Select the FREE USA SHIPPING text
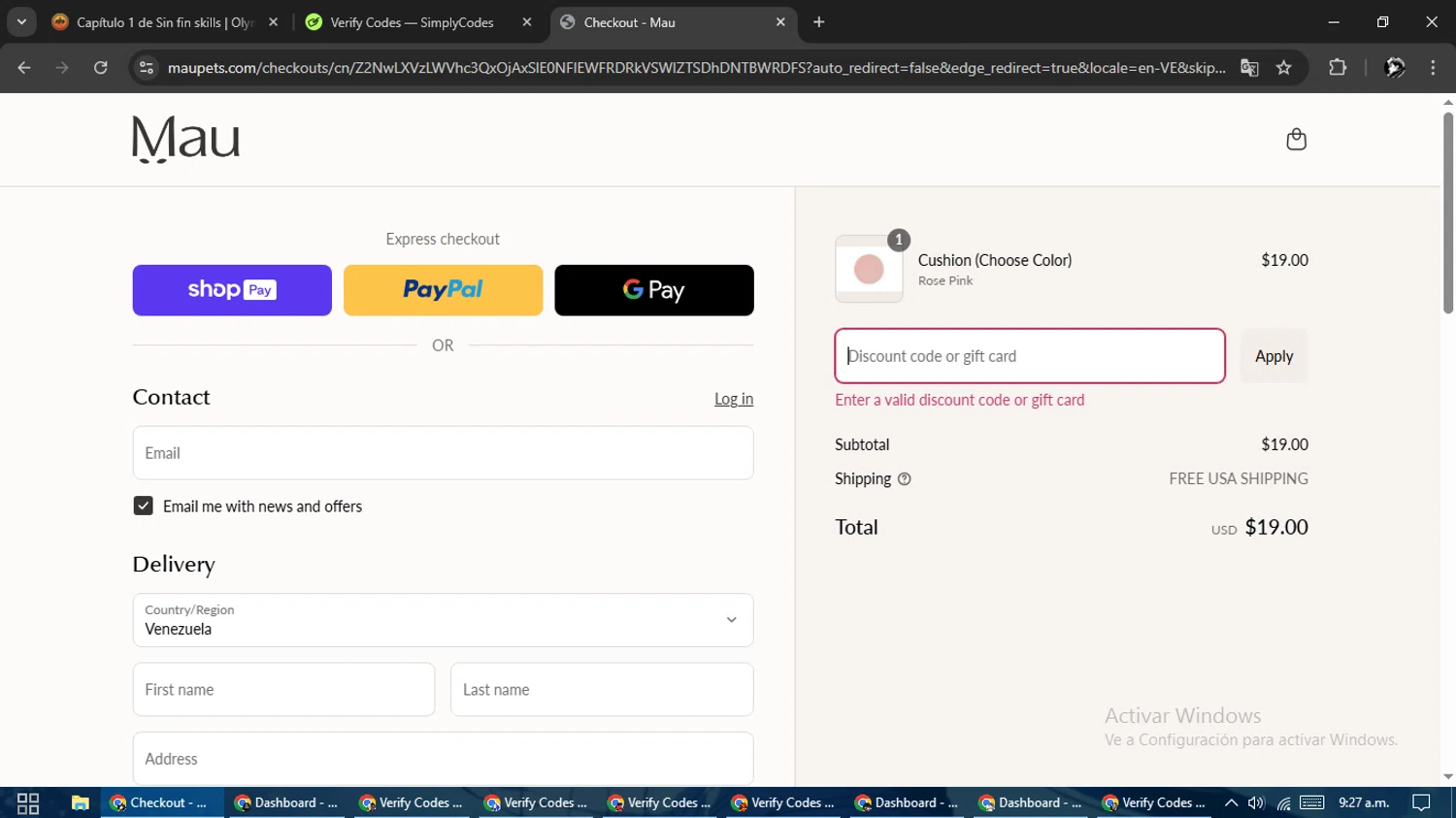Viewport: 1456px width, 818px height. point(1239,478)
